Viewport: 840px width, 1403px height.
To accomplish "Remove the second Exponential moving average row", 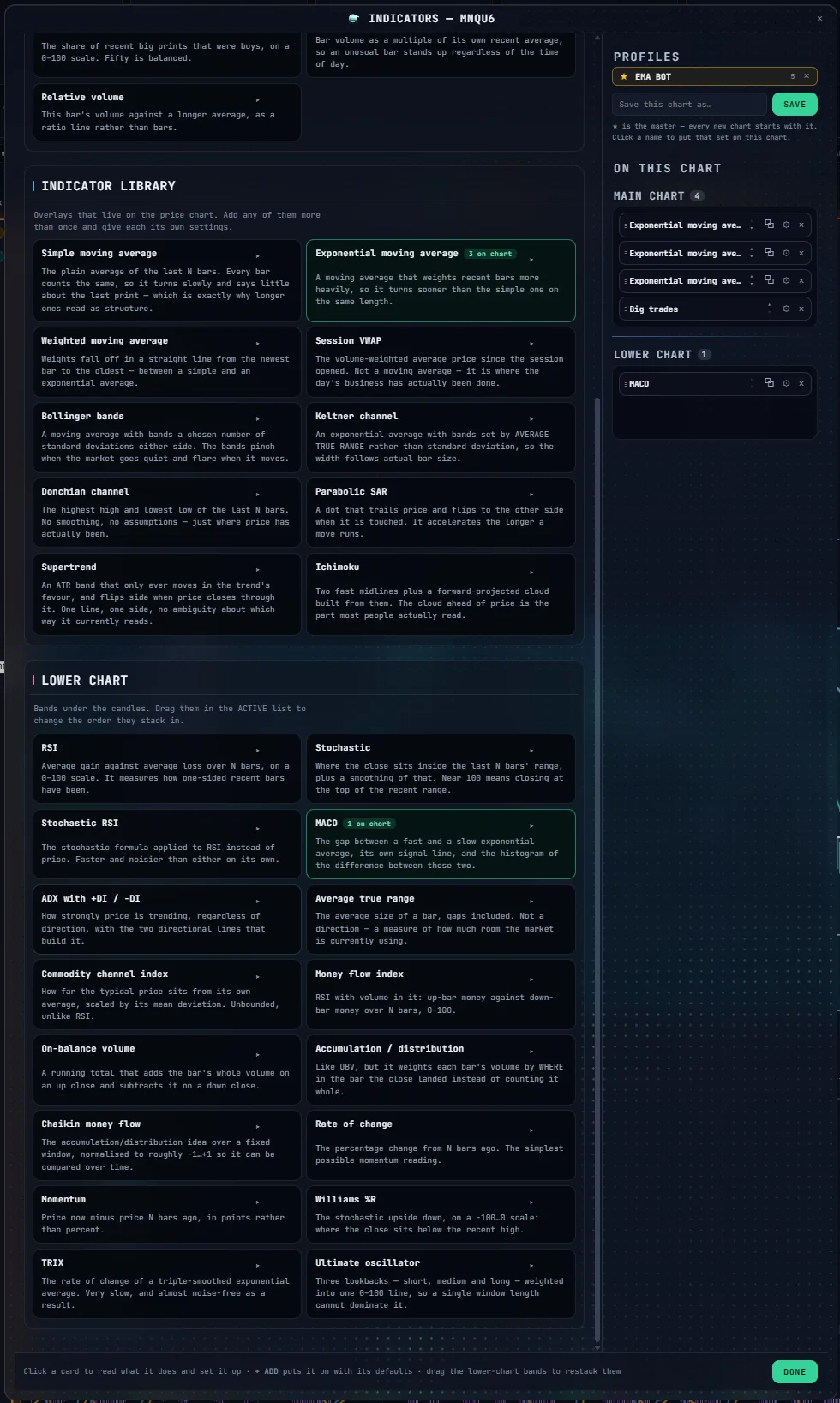I will [801, 253].
